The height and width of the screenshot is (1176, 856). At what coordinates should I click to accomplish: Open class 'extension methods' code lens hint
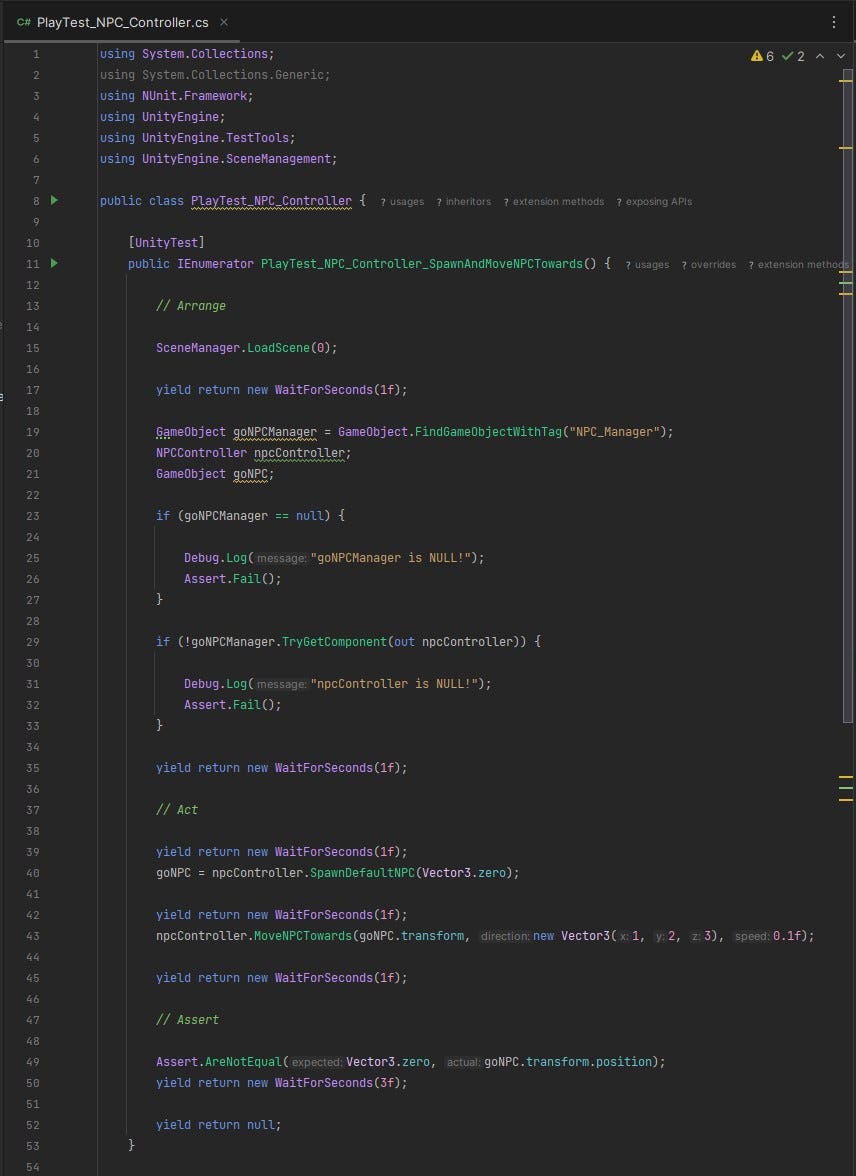coord(554,202)
